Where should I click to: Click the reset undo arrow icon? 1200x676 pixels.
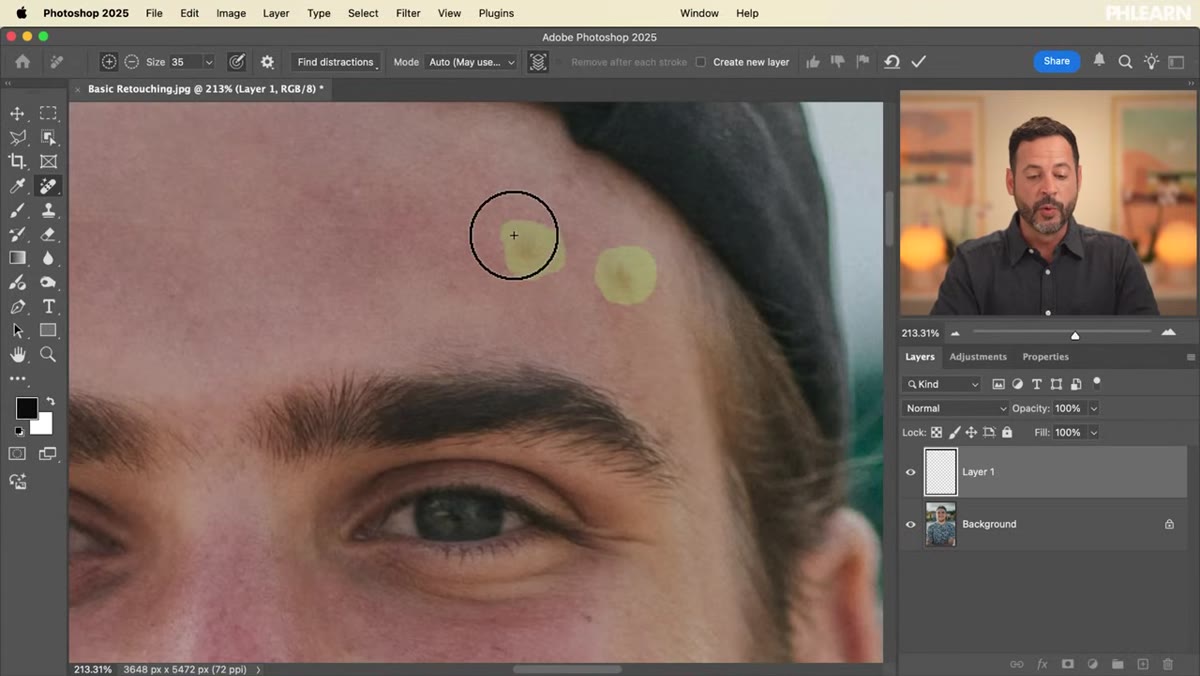tap(892, 62)
